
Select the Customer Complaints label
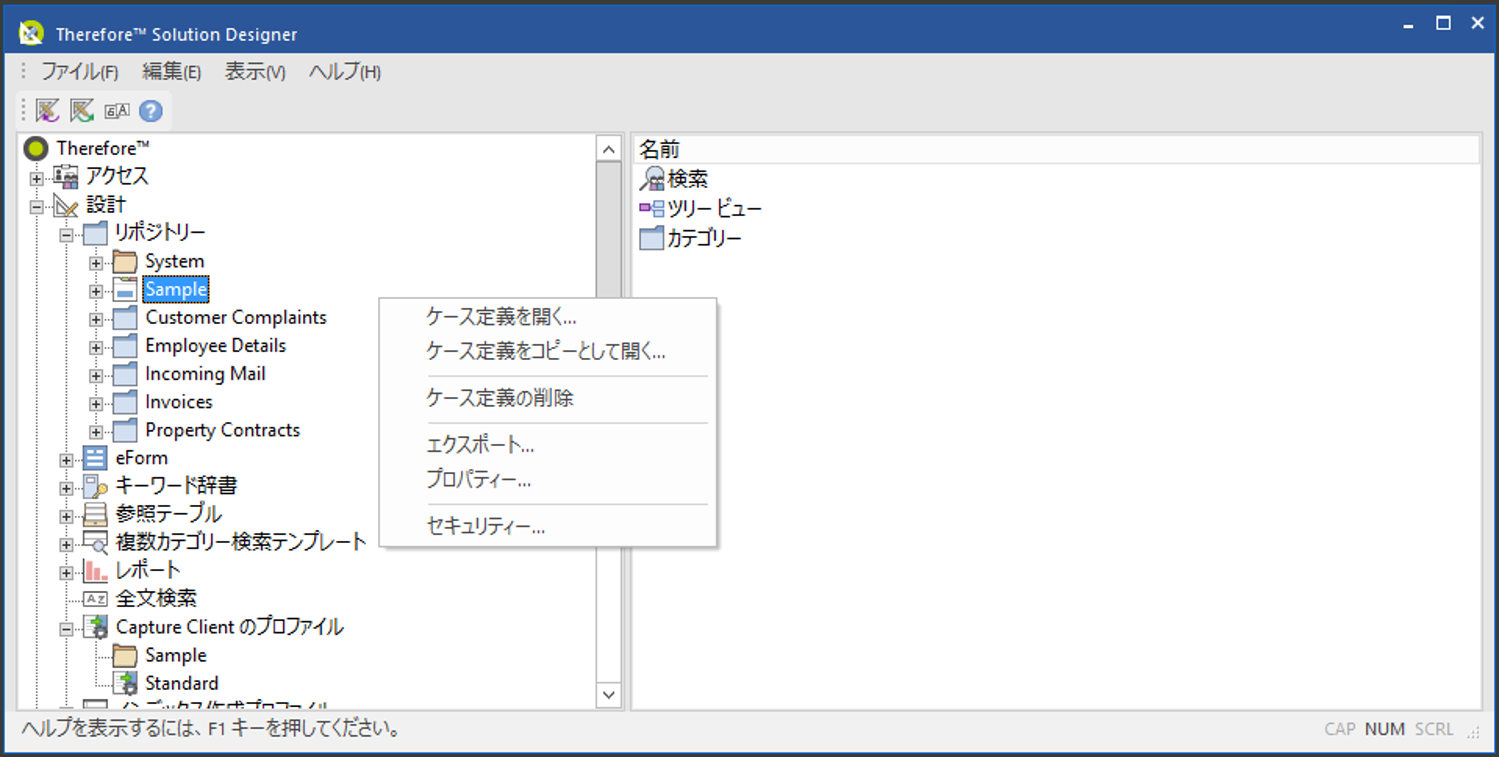pyautogui.click(x=236, y=318)
